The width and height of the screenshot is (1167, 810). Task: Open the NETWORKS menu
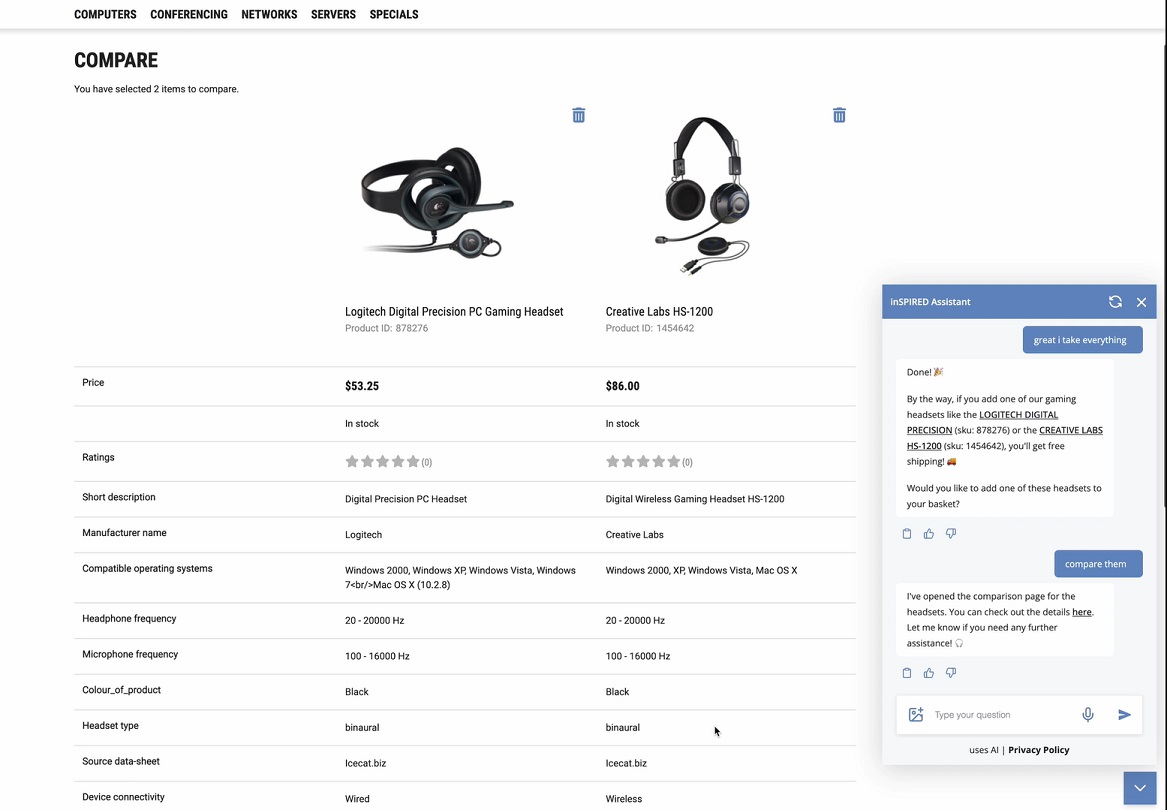pyautogui.click(x=269, y=14)
